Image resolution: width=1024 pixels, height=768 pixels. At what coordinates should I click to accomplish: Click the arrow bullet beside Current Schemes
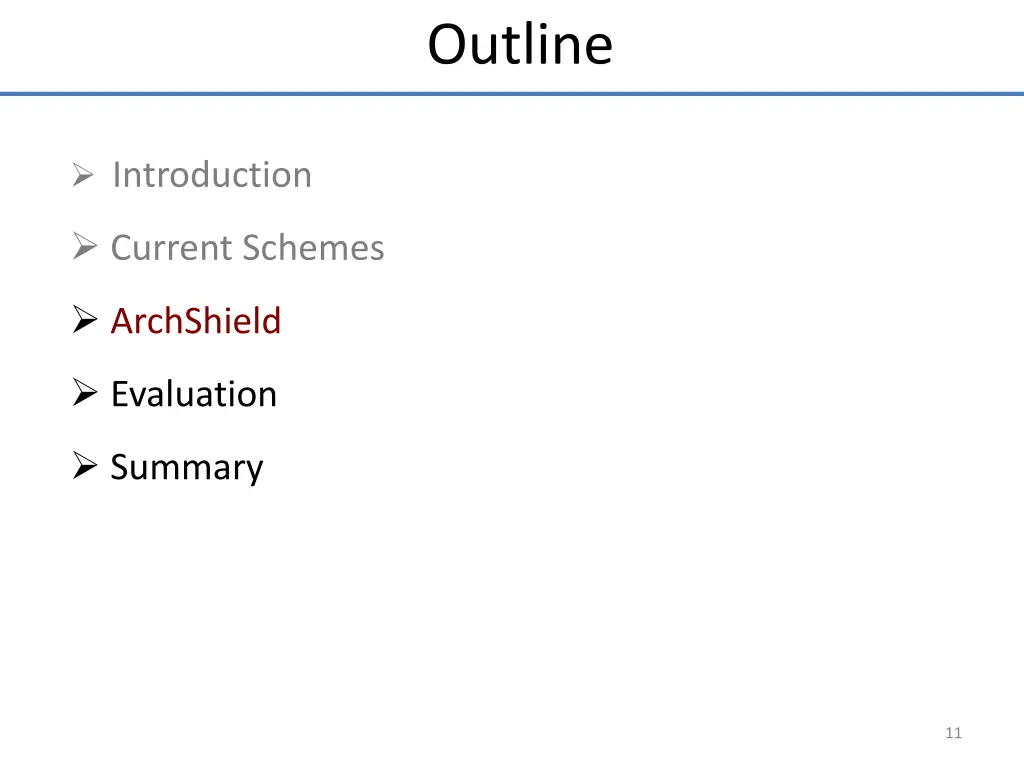tap(85, 247)
